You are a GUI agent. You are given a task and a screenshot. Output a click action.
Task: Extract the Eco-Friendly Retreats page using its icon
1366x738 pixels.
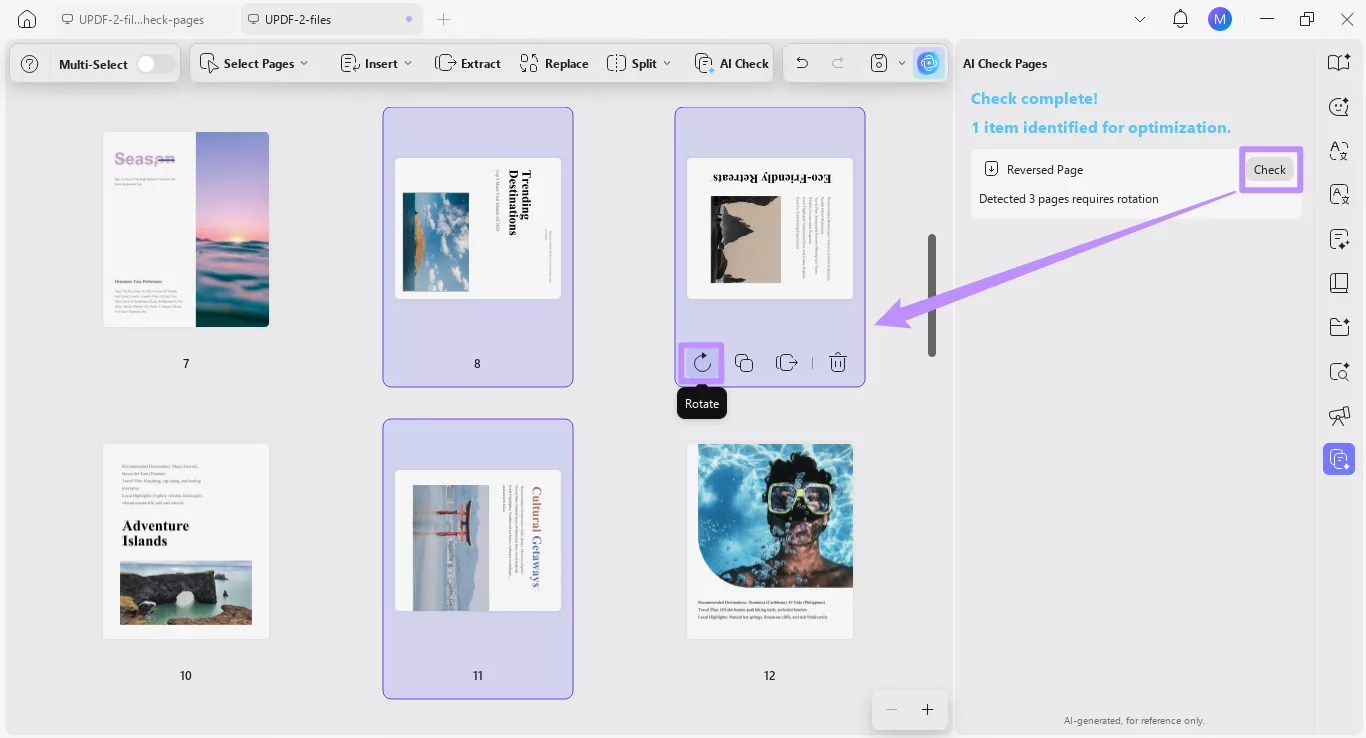tap(787, 363)
